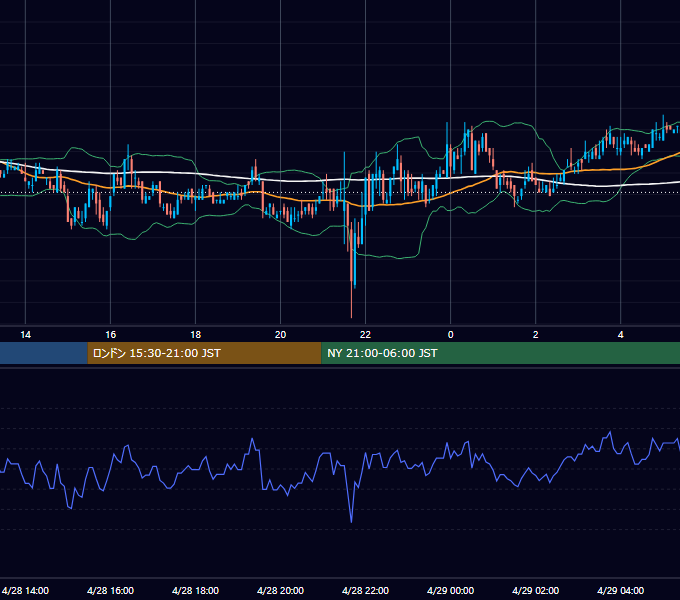Click the 4/29 00:00 date label
The image size is (680, 600).
(450, 590)
